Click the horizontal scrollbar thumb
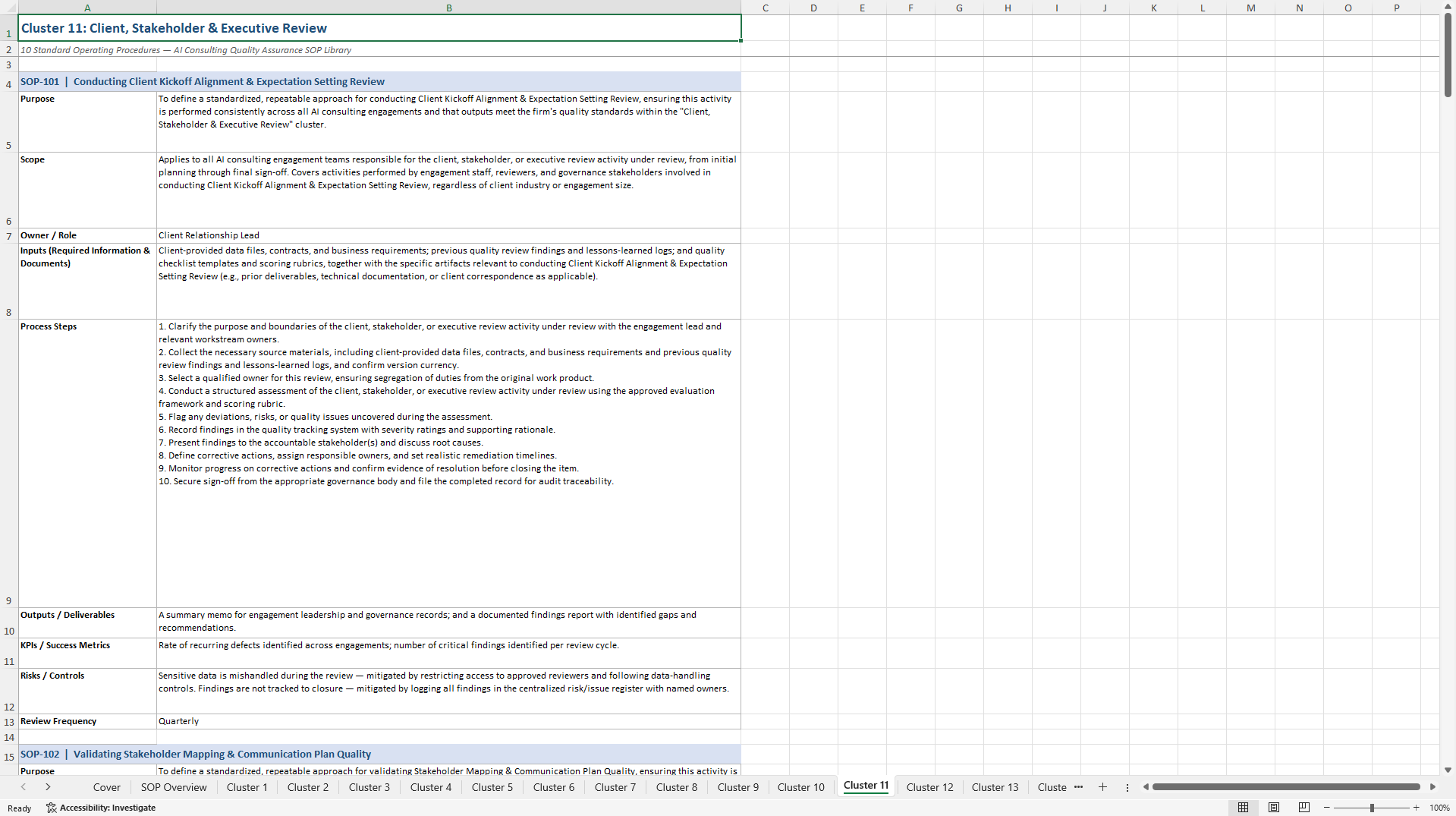 1286,787
